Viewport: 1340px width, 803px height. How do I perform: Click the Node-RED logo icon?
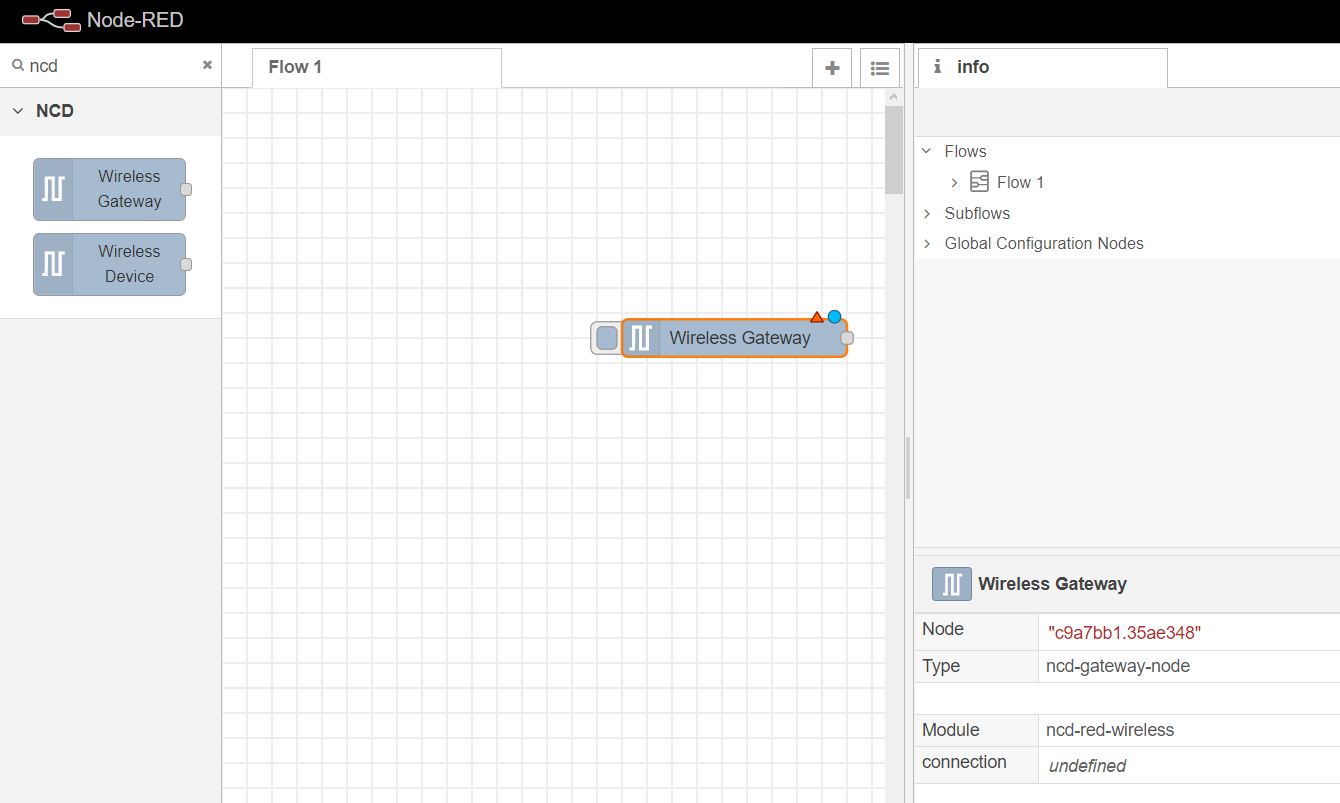coord(50,19)
